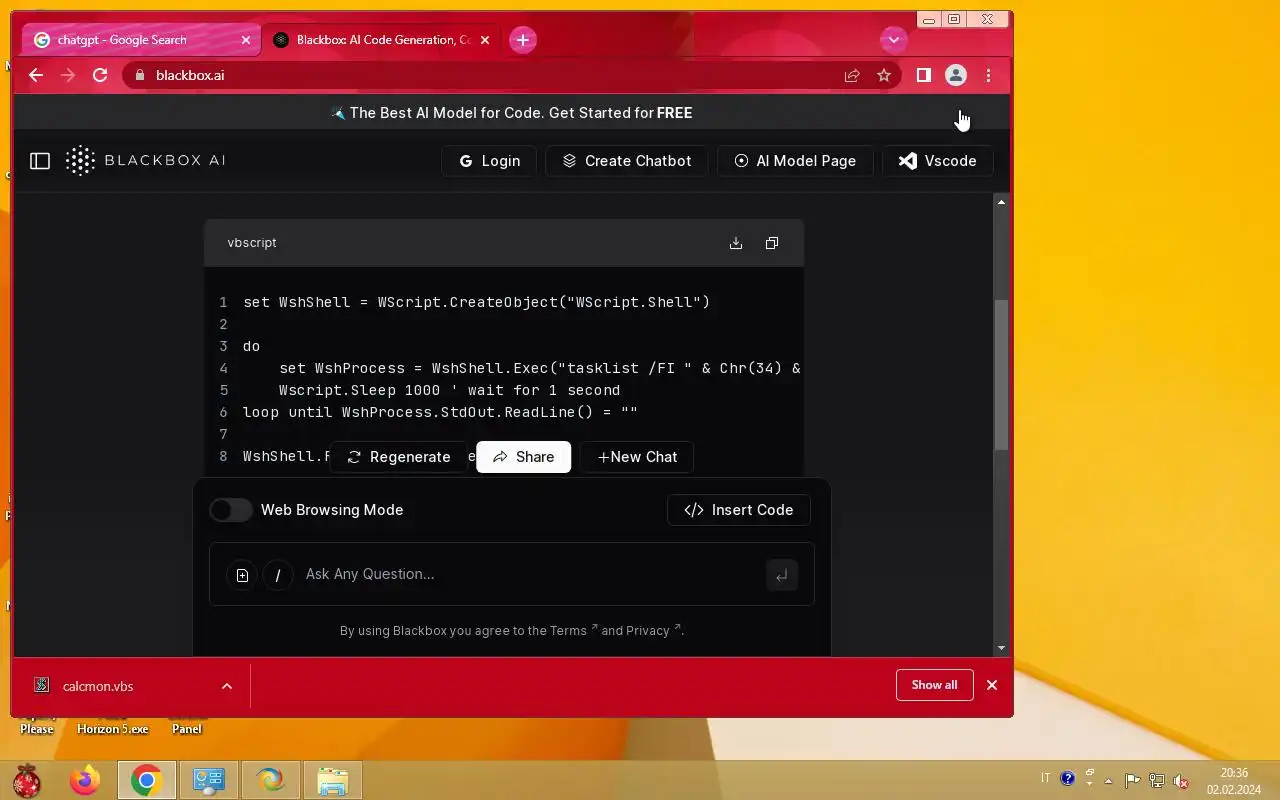
Task: Focus the Ask Any Question input
Action: [530, 574]
